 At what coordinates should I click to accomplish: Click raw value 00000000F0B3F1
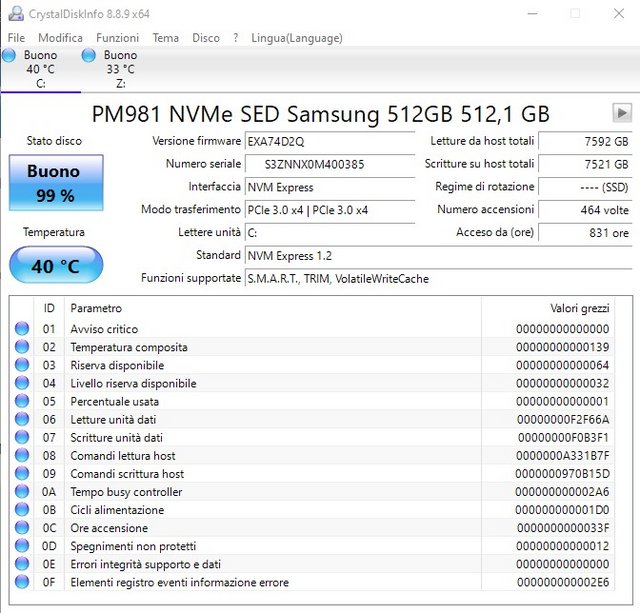(563, 438)
